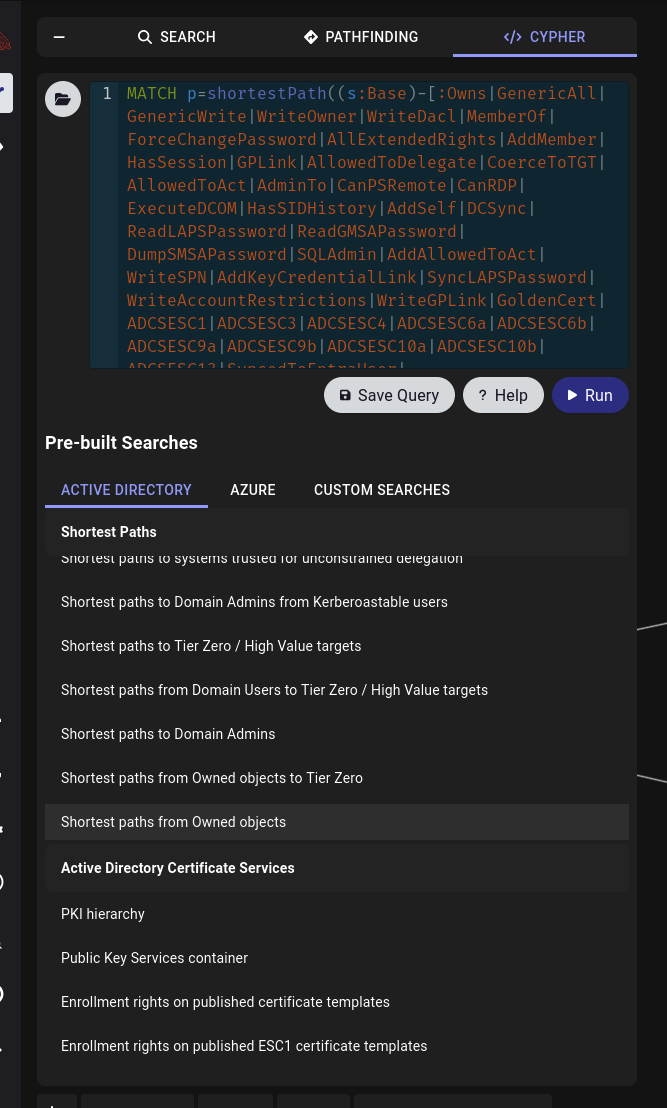Switch to the Search tab
667x1108 pixels.
pyautogui.click(x=177, y=37)
